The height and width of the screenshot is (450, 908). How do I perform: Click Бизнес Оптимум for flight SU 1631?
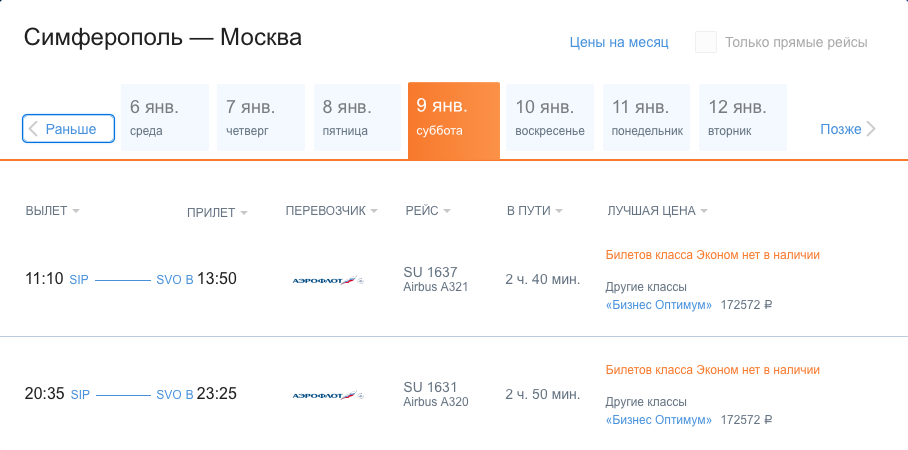[659, 420]
